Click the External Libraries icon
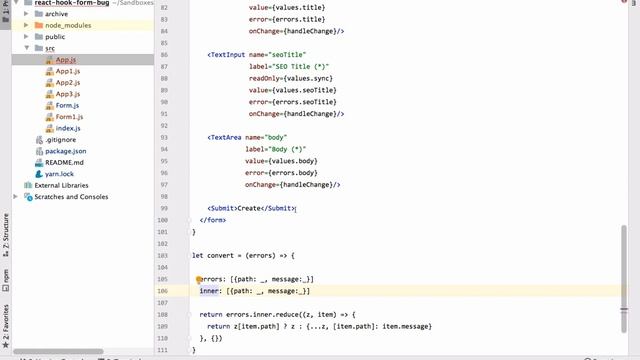 [x=28, y=185]
